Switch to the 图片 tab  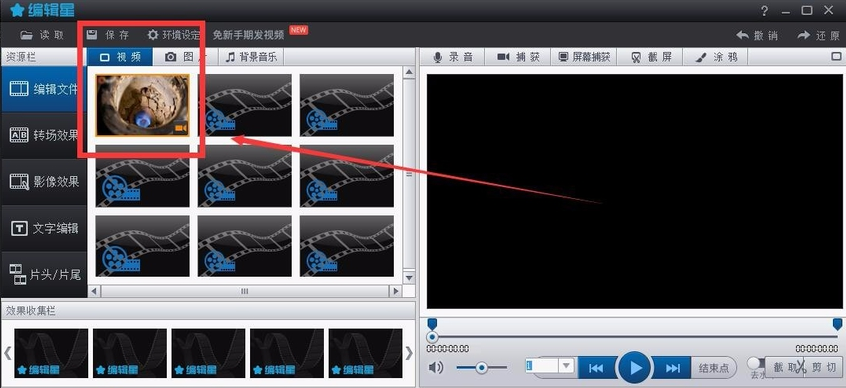186,57
